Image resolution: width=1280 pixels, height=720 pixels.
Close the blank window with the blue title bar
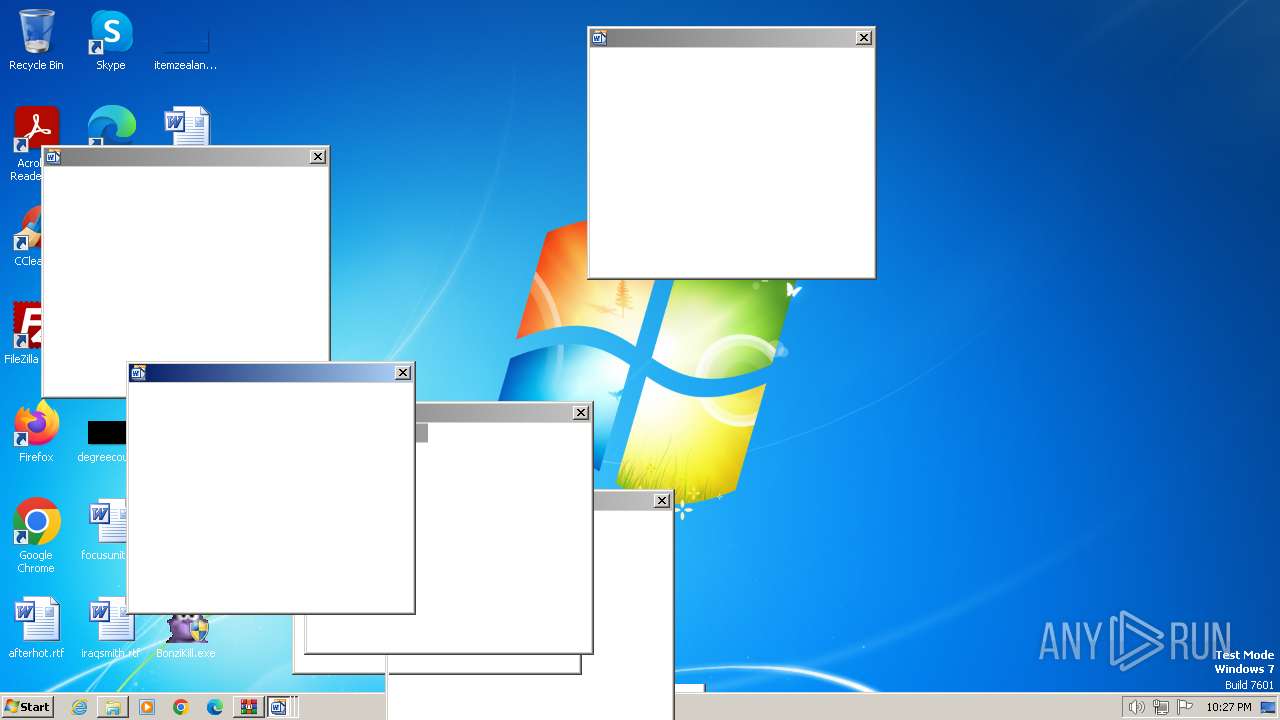[x=403, y=373]
